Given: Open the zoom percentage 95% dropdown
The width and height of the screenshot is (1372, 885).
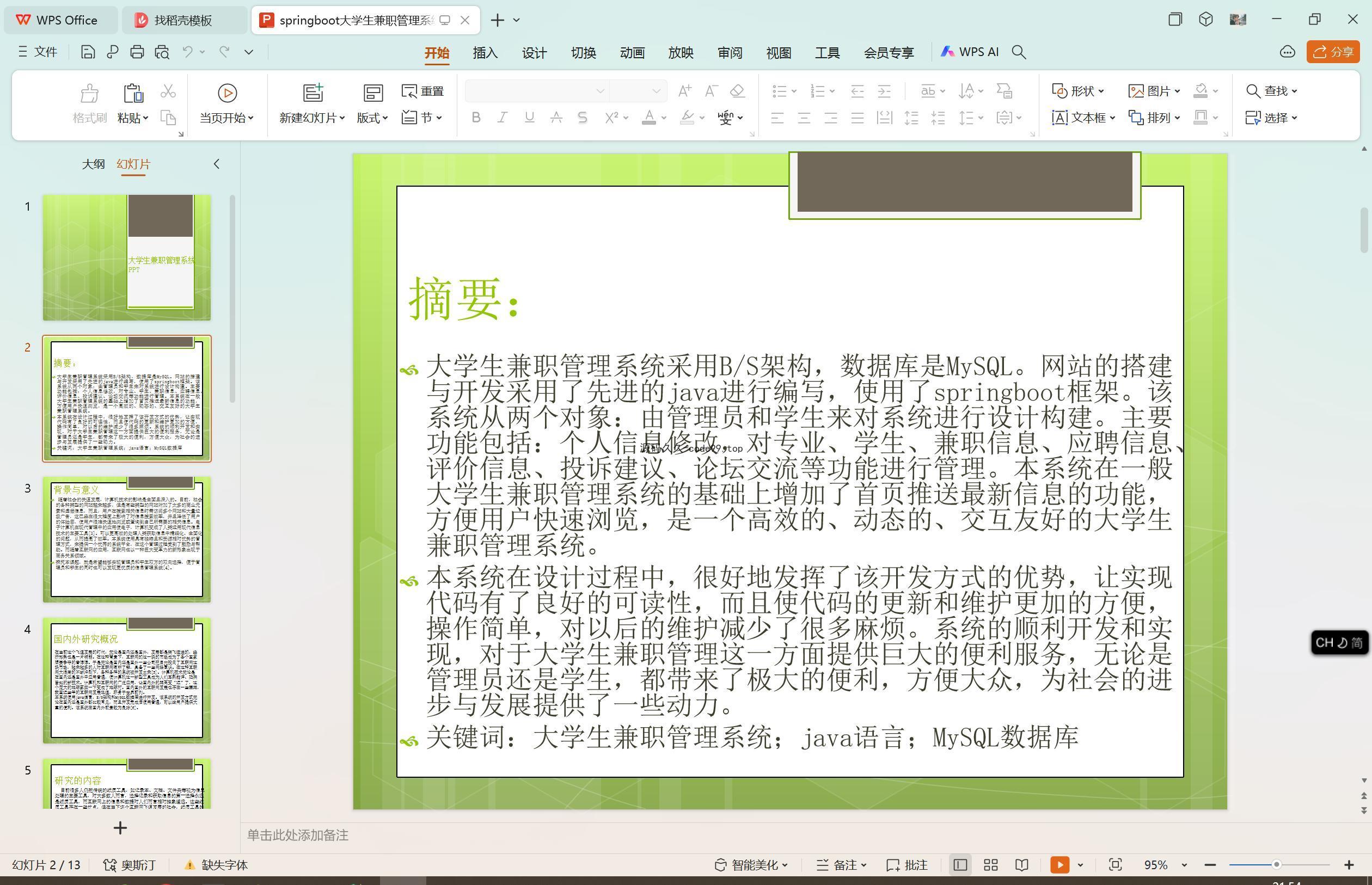Looking at the screenshot, I should coord(1185,865).
